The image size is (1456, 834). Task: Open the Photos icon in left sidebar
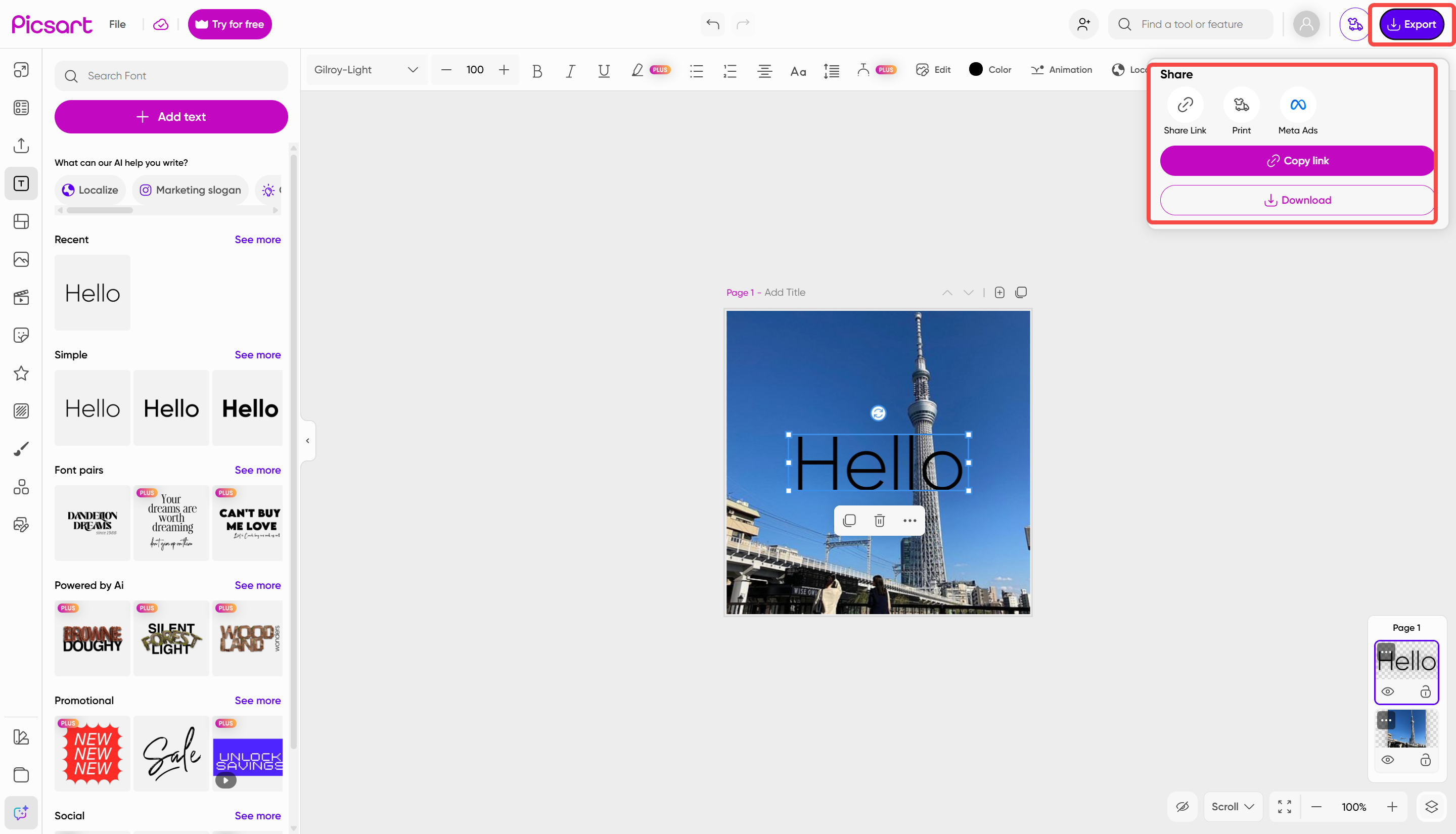click(x=21, y=259)
